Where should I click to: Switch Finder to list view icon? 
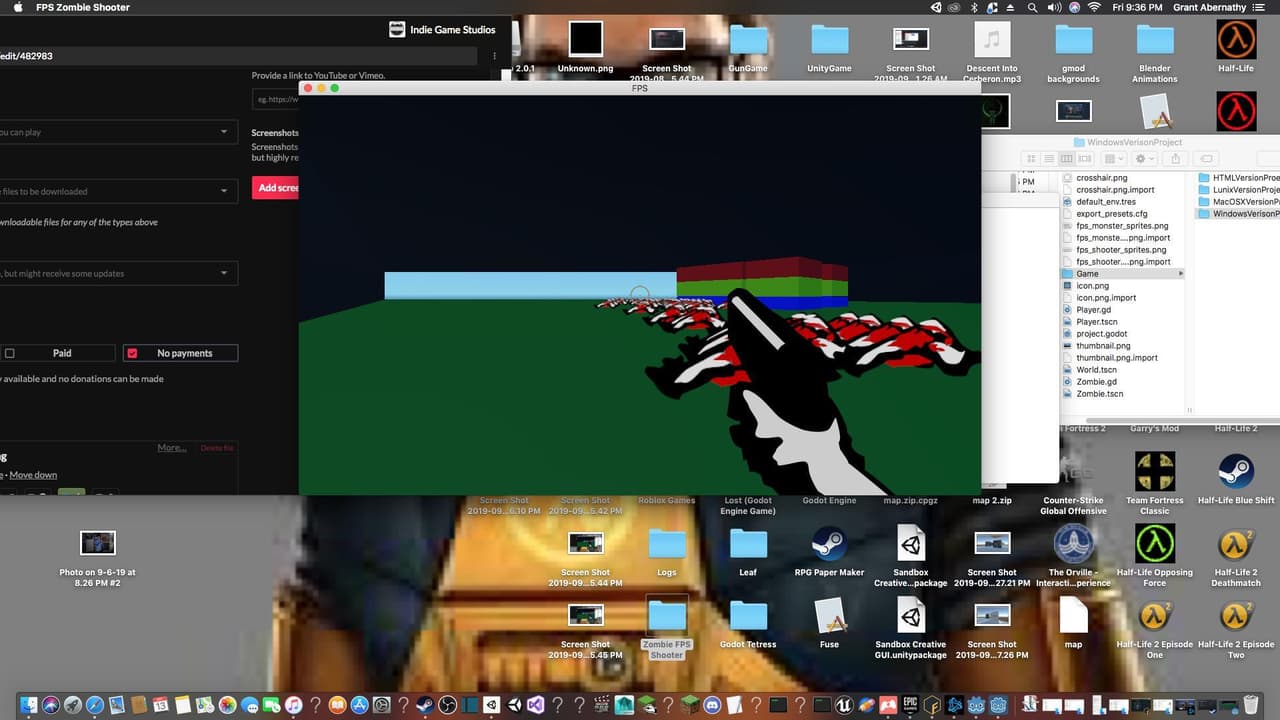1049,159
